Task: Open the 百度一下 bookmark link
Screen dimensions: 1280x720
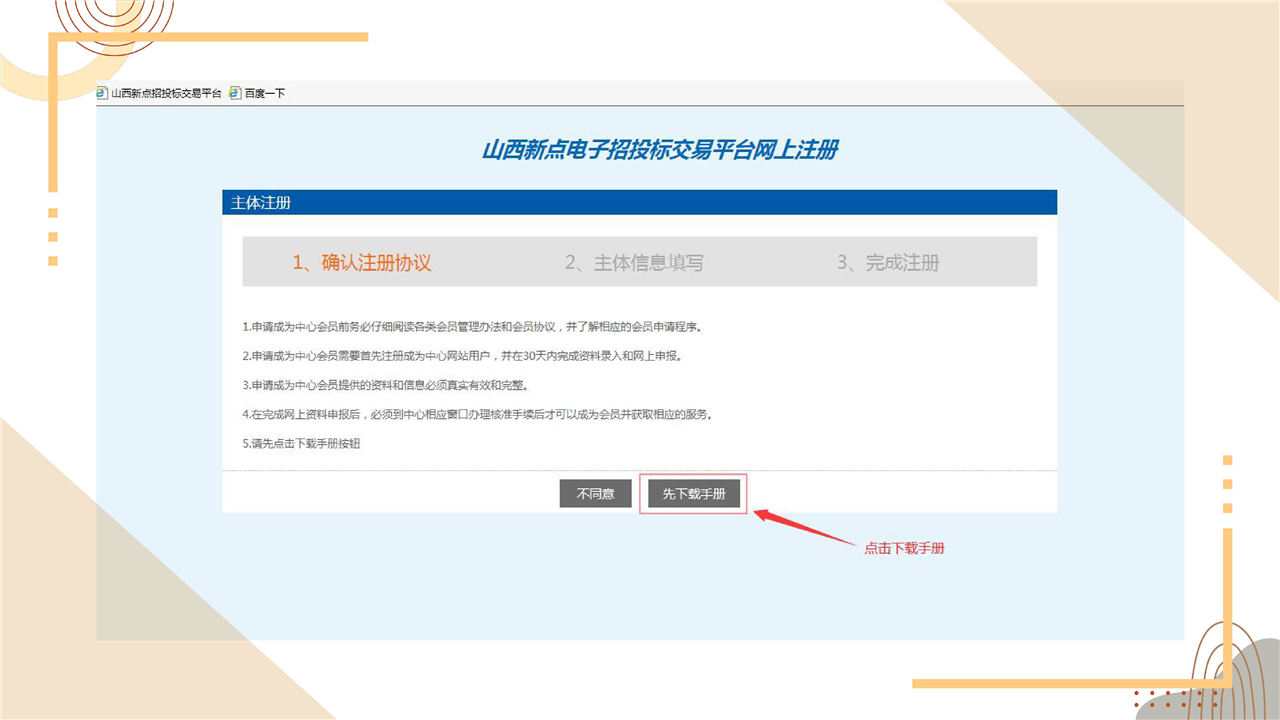Action: (x=265, y=93)
